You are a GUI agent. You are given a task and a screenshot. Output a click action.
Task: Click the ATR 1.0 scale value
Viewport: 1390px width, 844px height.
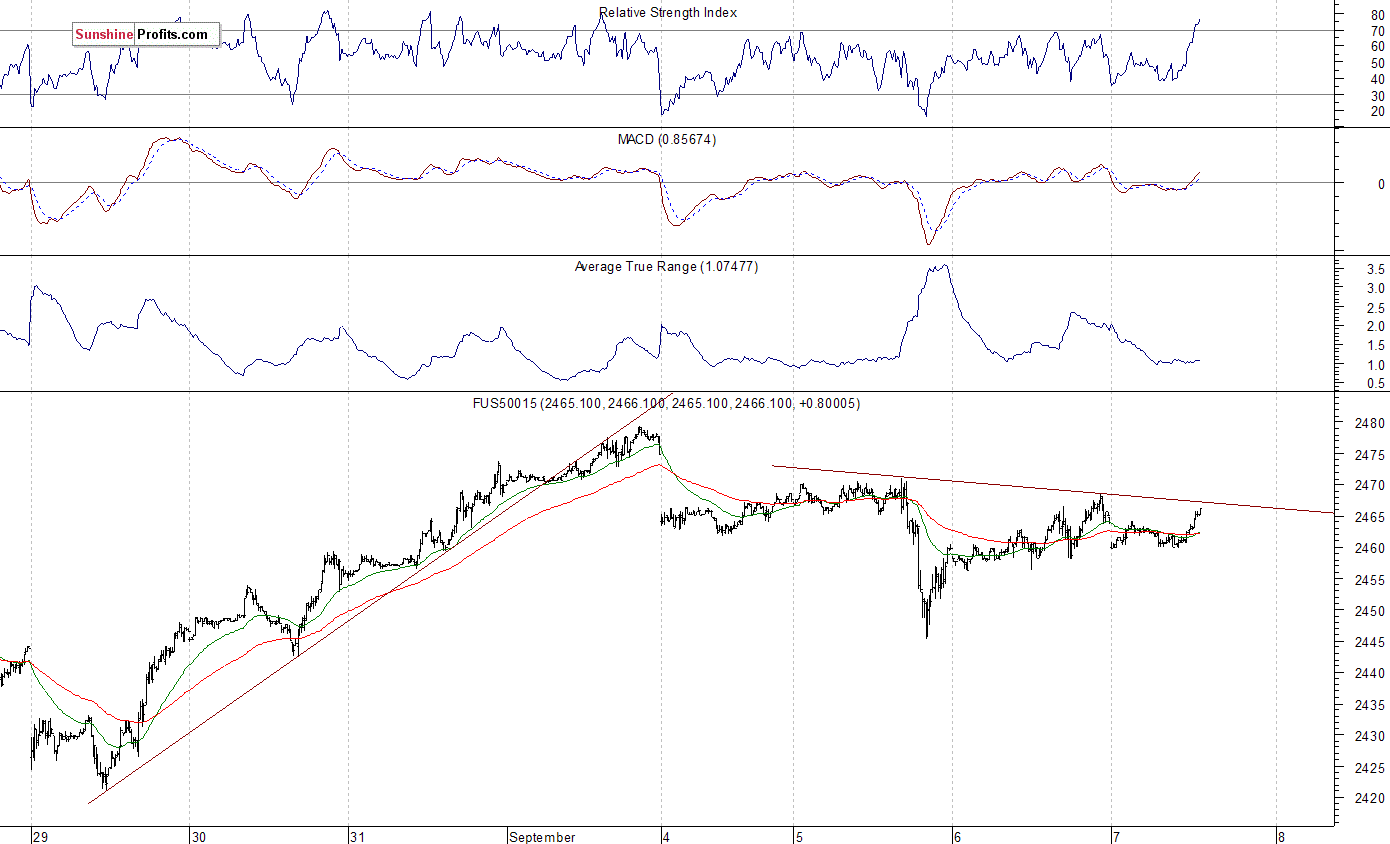point(1375,366)
